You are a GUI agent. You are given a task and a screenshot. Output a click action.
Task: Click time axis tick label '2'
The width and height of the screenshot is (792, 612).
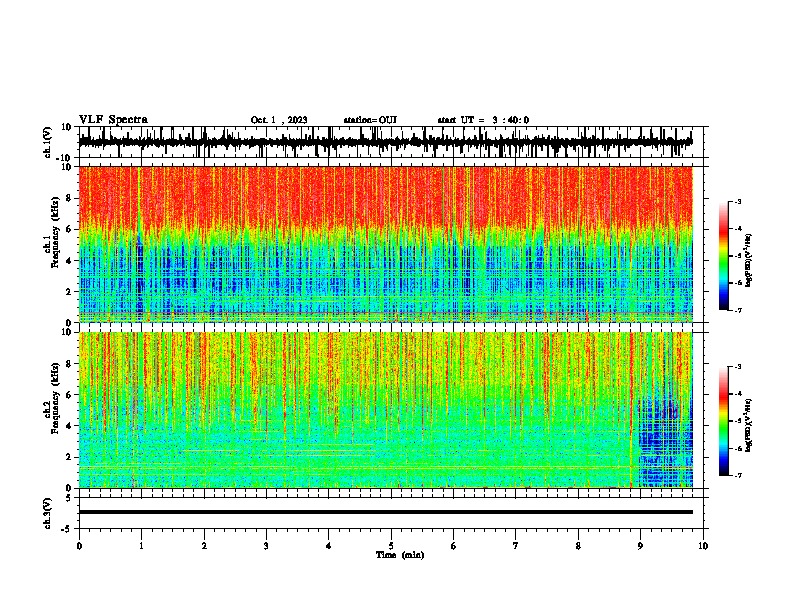(204, 546)
